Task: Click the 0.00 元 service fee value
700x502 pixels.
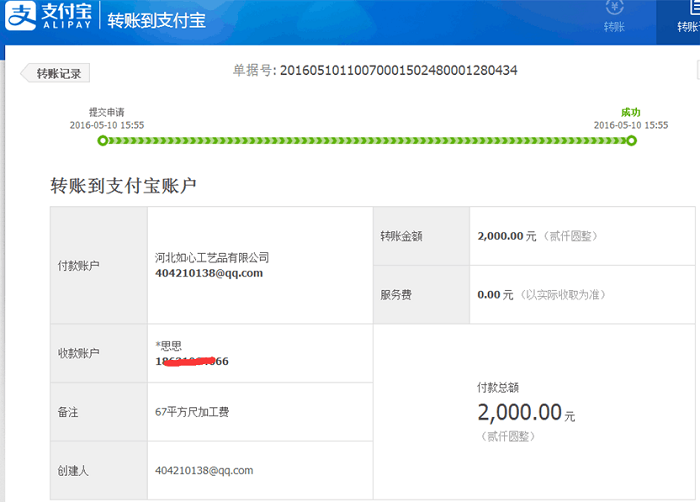Action: pos(495,295)
